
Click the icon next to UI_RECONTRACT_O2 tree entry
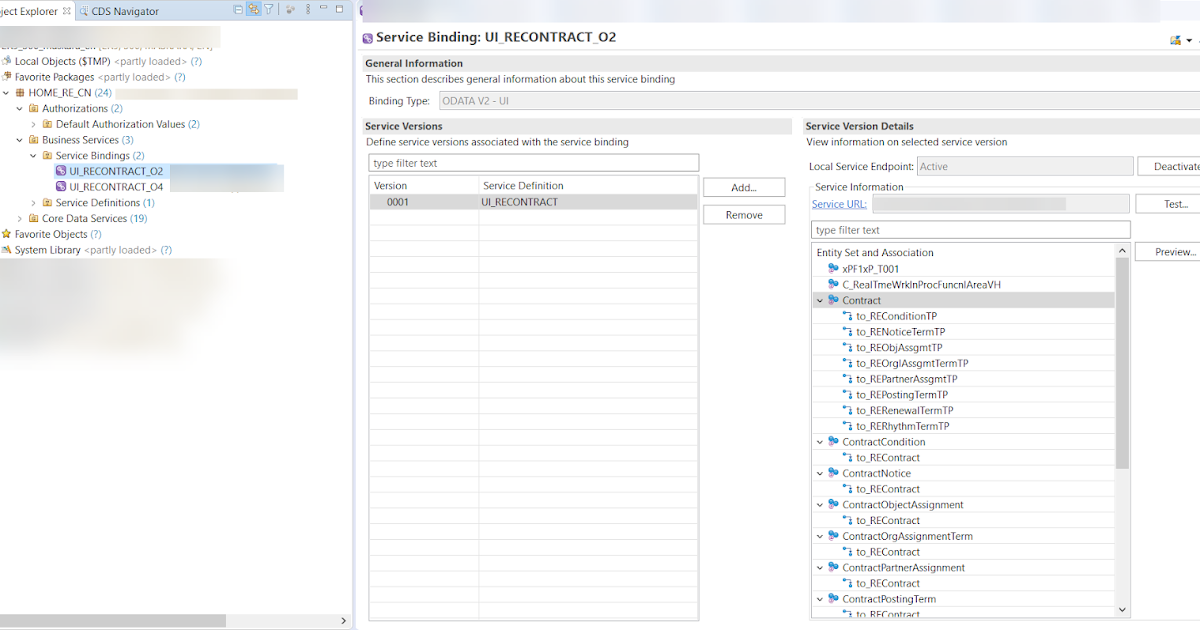point(60,171)
